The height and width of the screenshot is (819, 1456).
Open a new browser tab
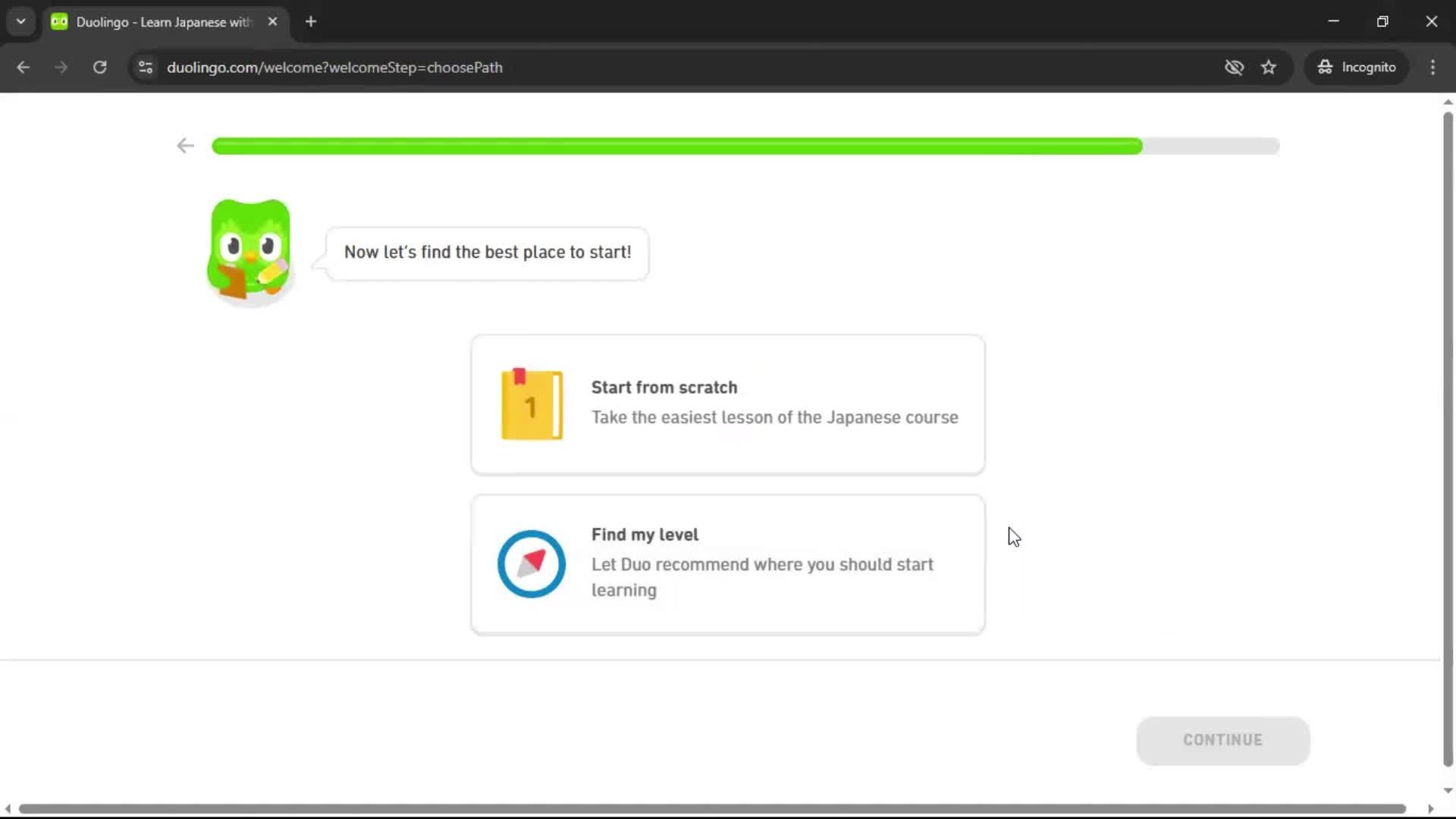(x=311, y=21)
